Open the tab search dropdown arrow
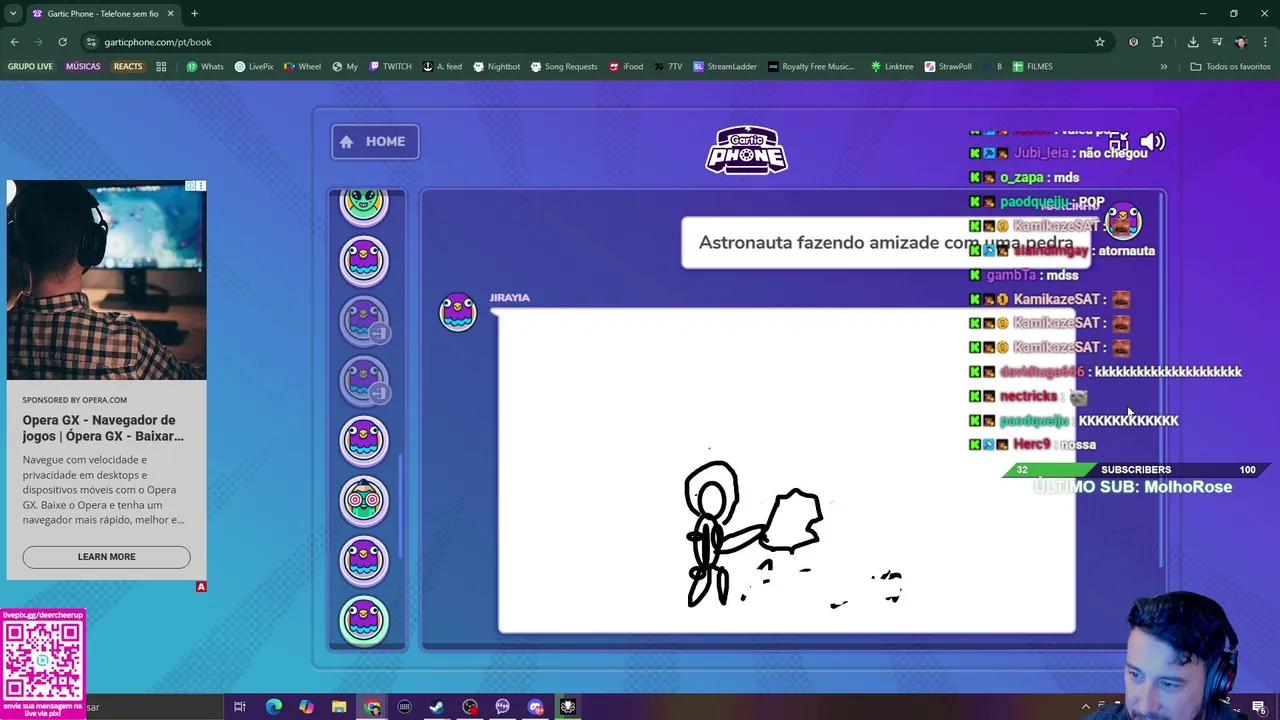Screen dimensions: 1280x720 coord(13,13)
